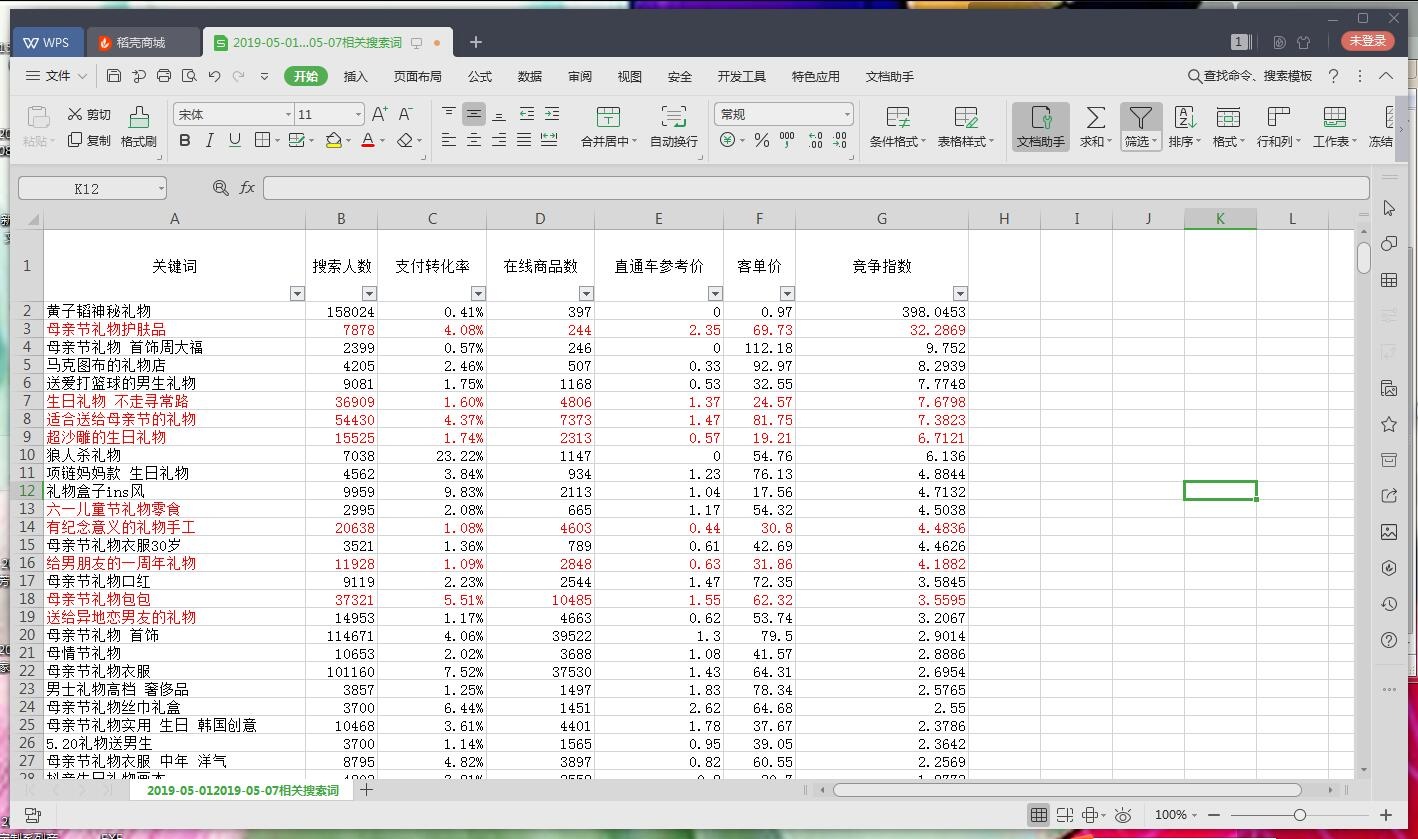Viewport: 1418px width, 839px height.
Task: Click in the formula bar input field
Action: pyautogui.click(x=816, y=188)
